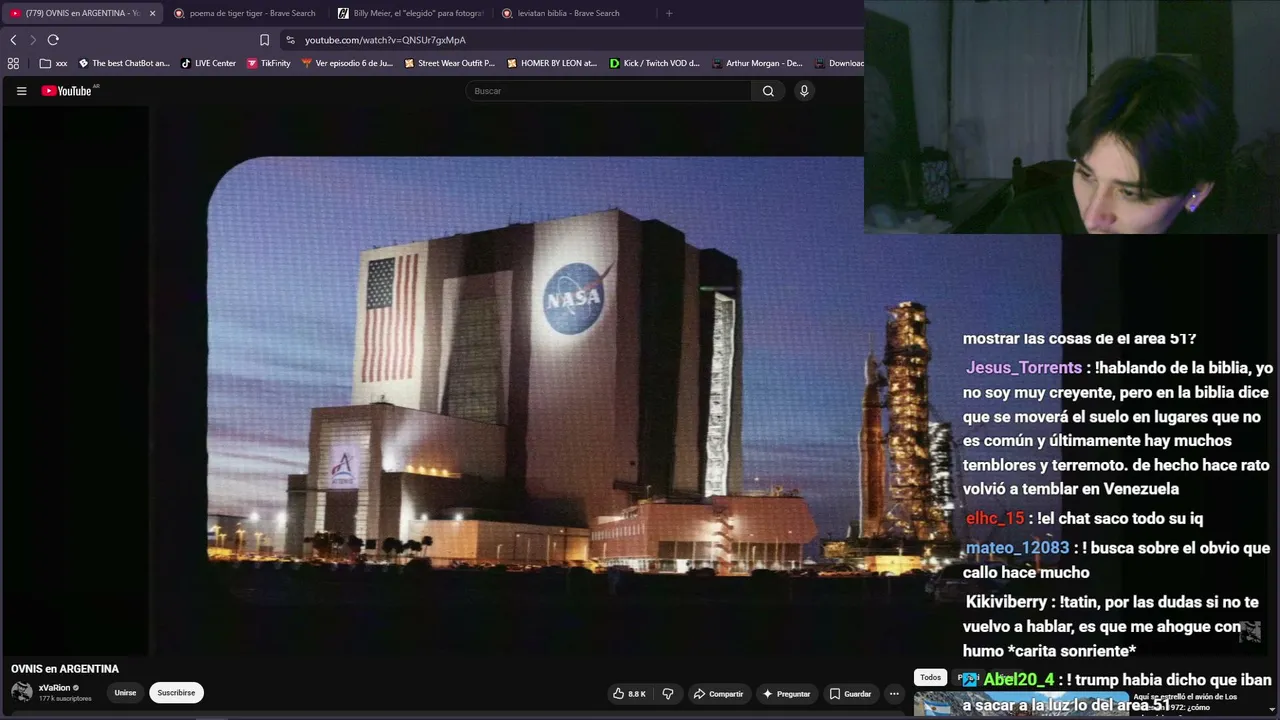Open 'Ver episodio 6 de Ju...' bookmark
This screenshot has width=1280, height=720.
347,63
